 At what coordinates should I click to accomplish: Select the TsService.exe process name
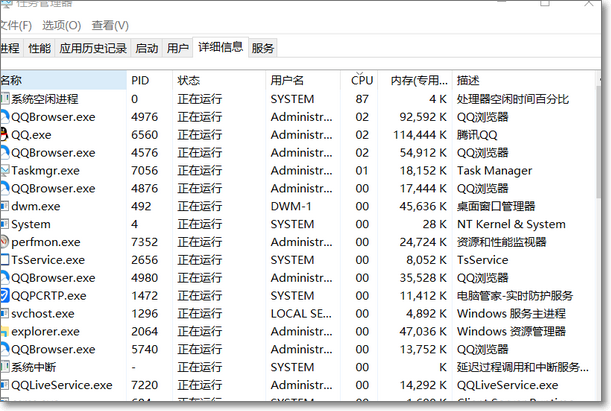pos(48,260)
